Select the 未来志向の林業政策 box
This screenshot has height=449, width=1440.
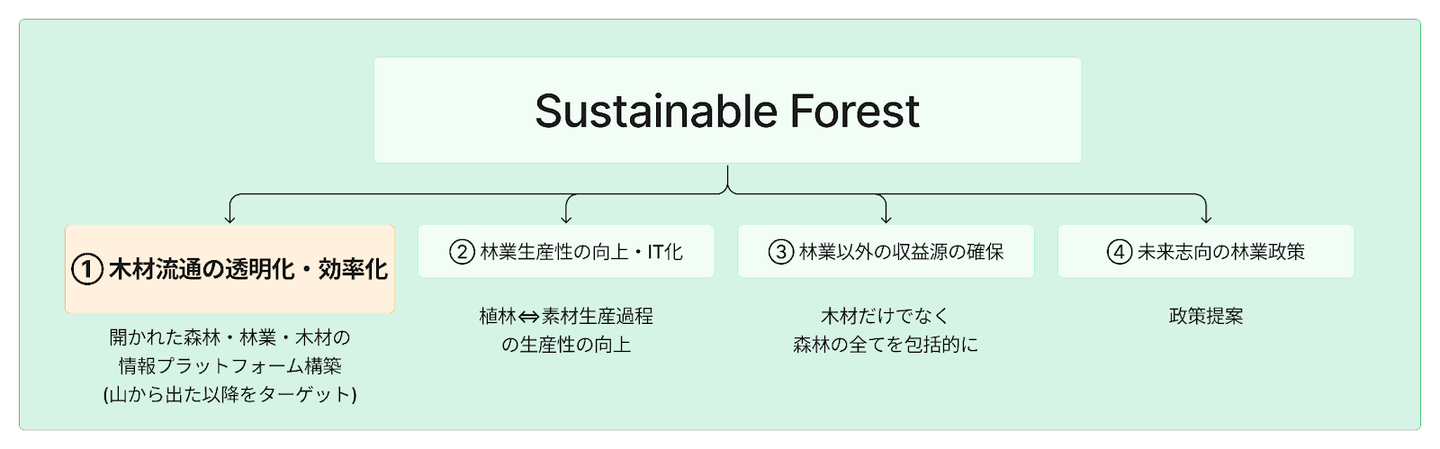click(1206, 251)
